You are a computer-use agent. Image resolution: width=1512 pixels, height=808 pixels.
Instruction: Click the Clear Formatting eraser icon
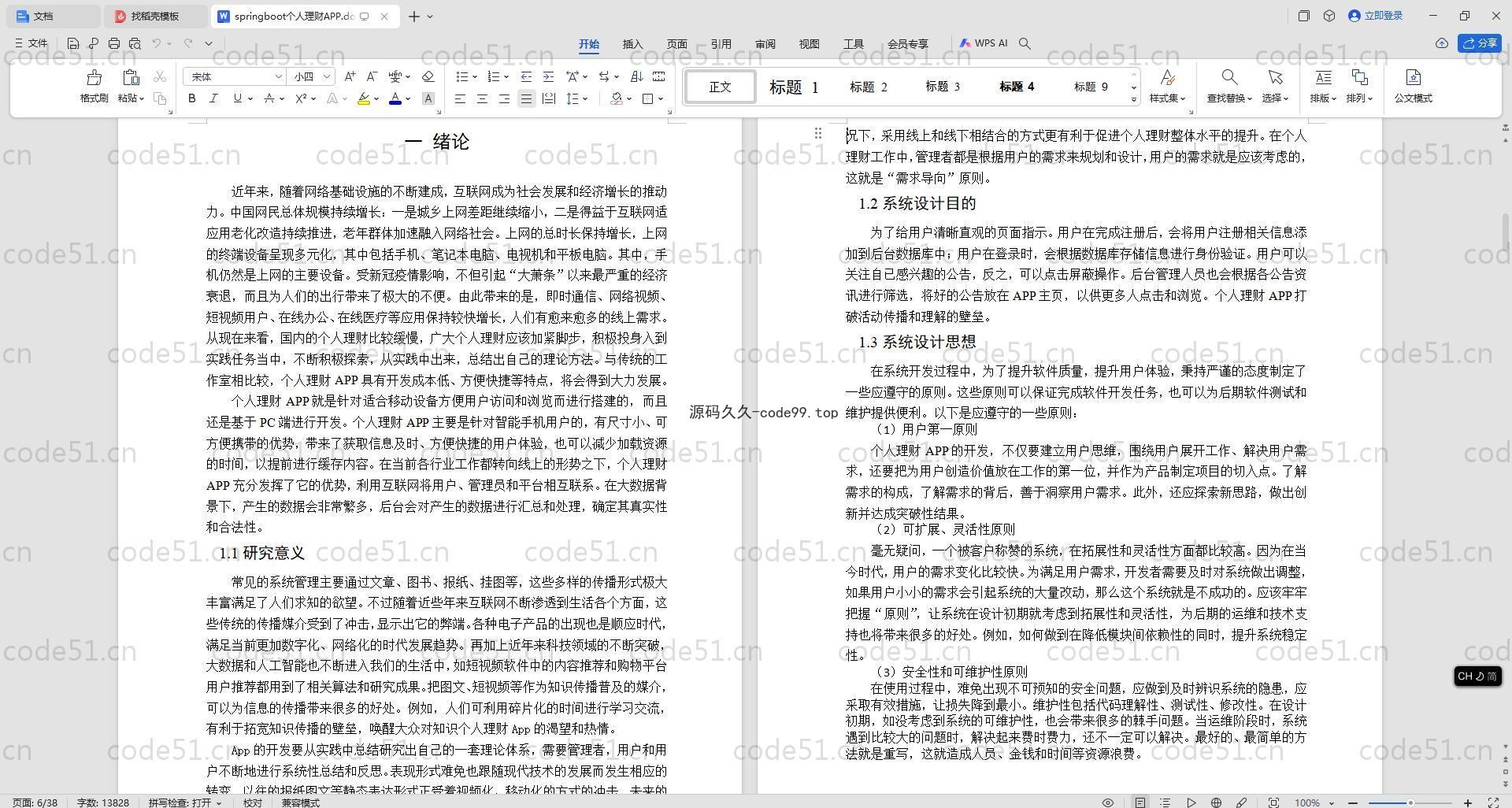tap(428, 76)
